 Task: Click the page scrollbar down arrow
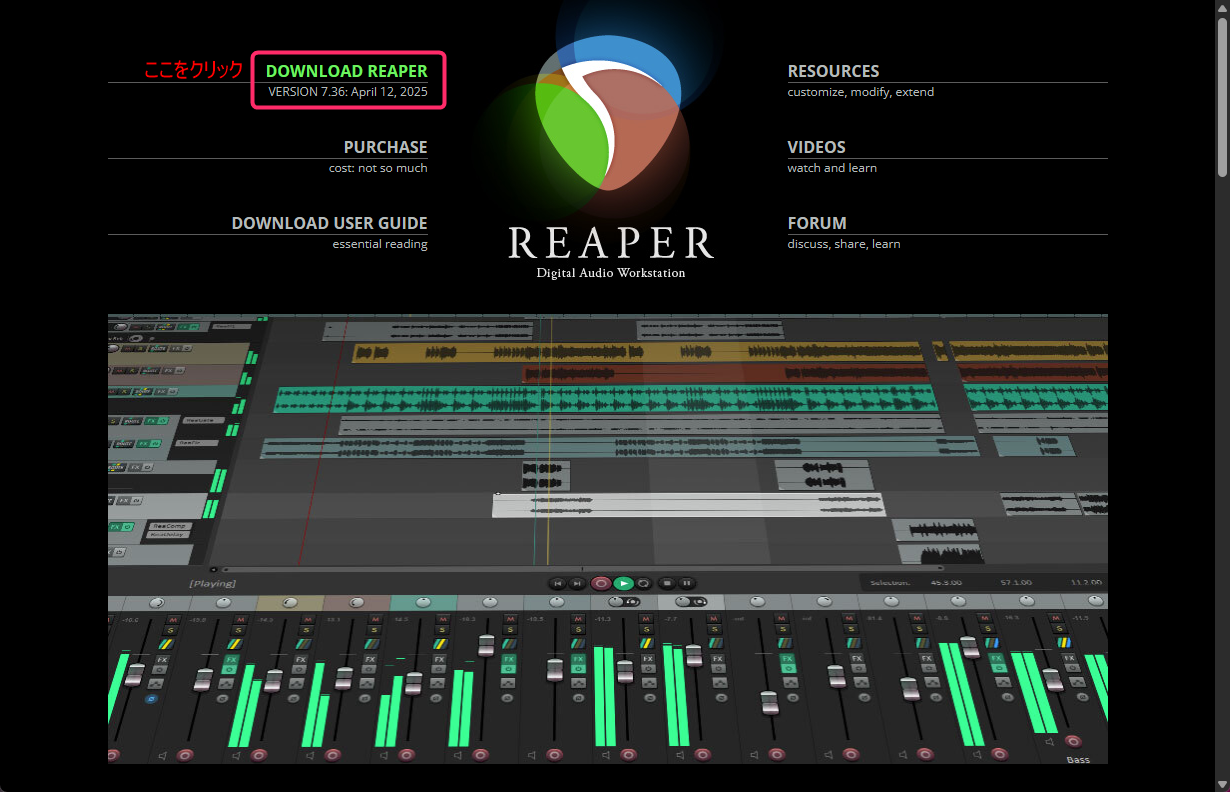click(1222, 784)
